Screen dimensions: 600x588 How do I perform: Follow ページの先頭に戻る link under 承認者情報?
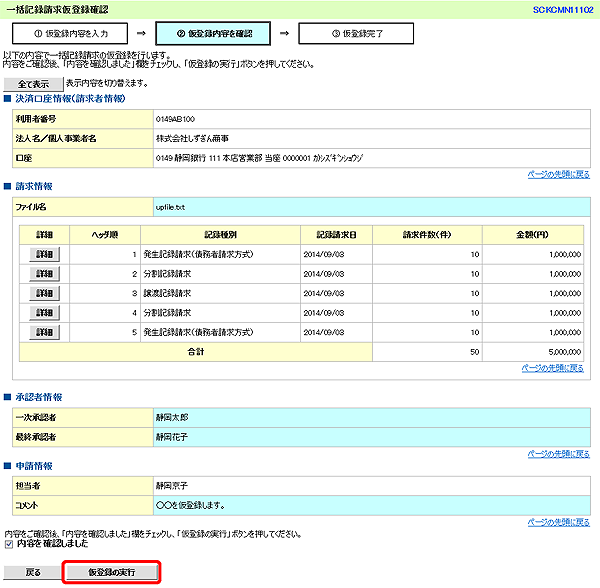point(558,454)
